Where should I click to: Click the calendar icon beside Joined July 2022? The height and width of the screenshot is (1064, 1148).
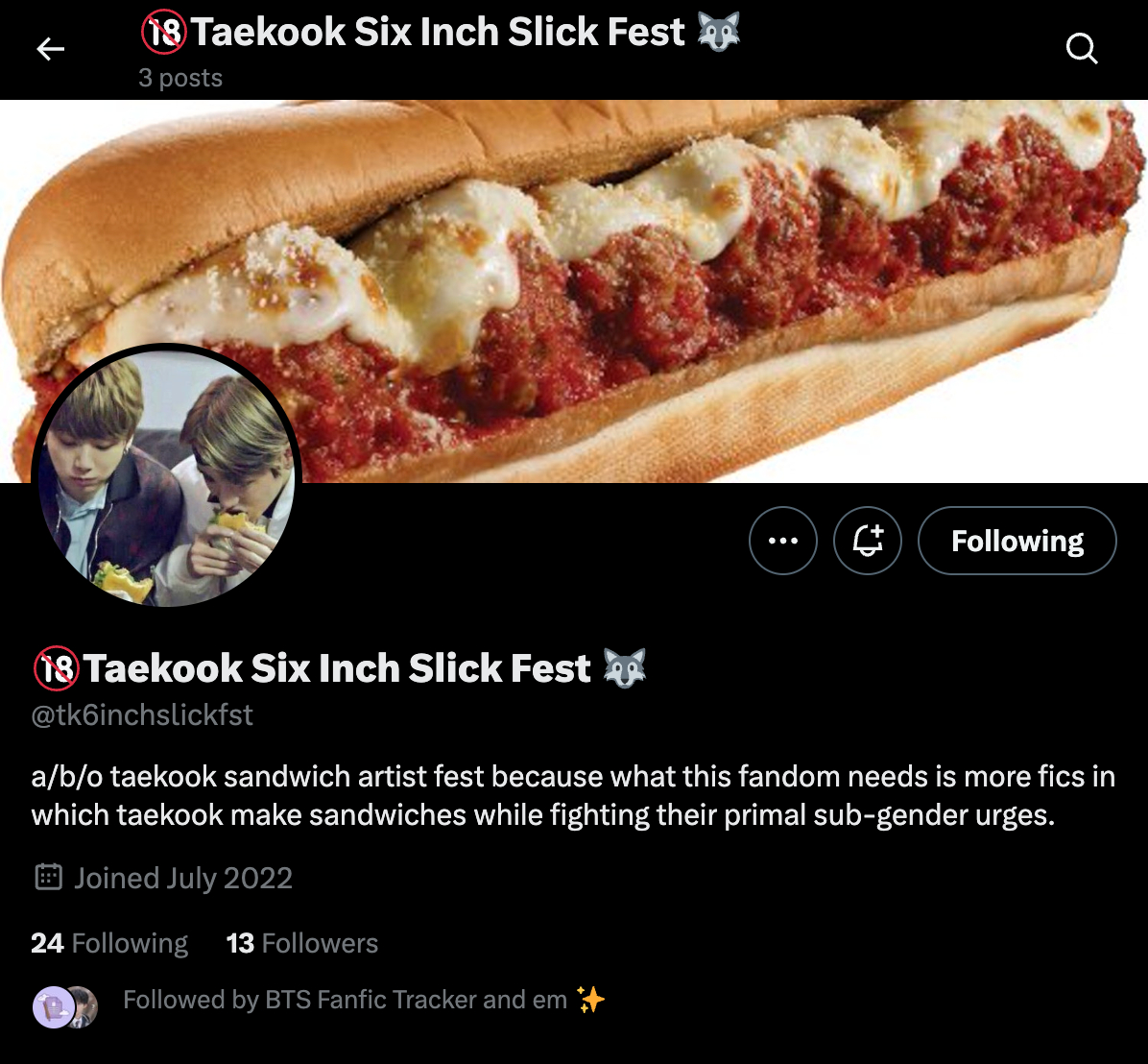[49, 877]
